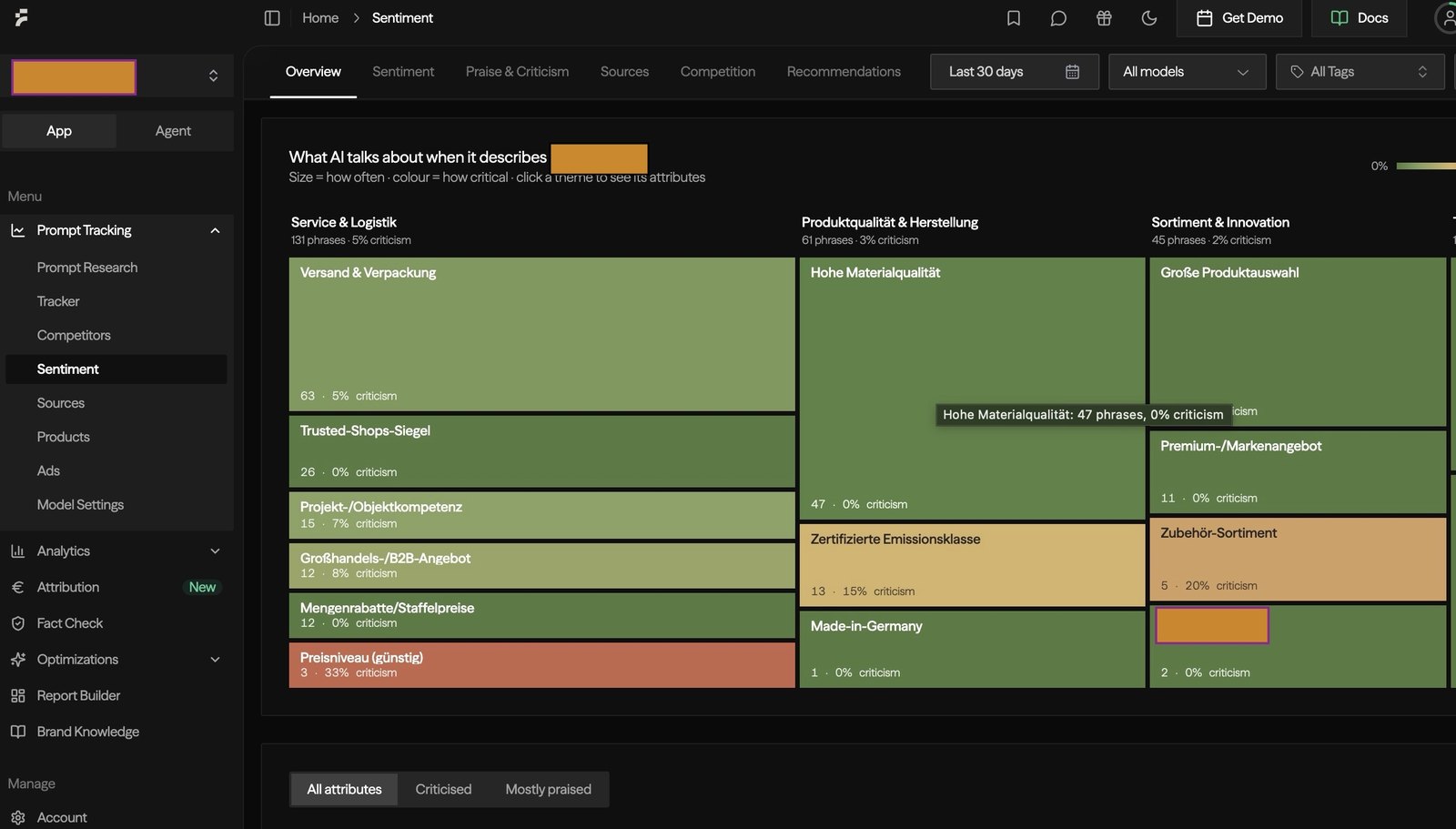Viewport: 1456px width, 829px height.
Task: Filter by Mostly praised attributes
Action: [x=548, y=790]
